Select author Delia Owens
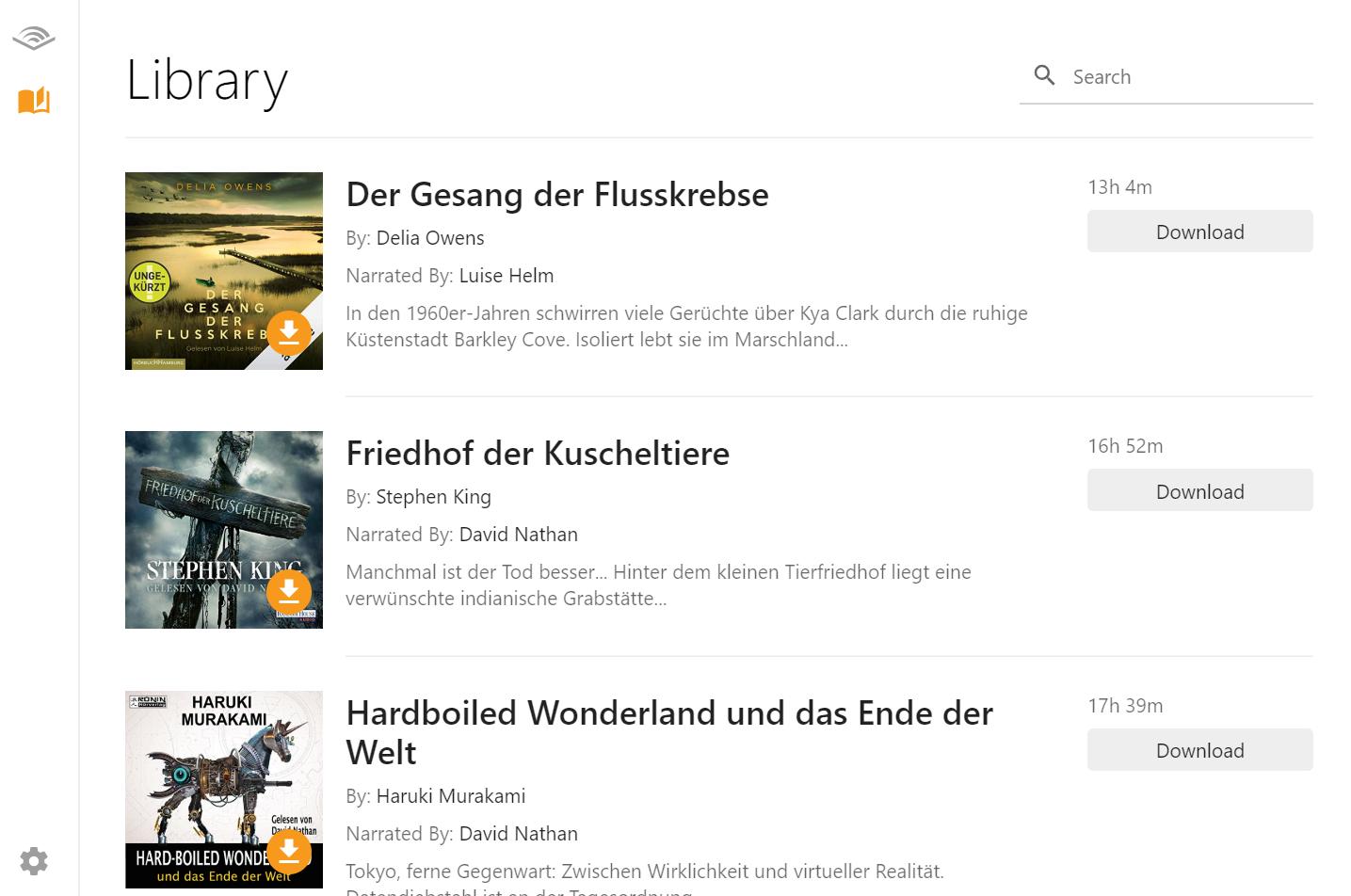This screenshot has height=896, width=1351. pos(430,238)
